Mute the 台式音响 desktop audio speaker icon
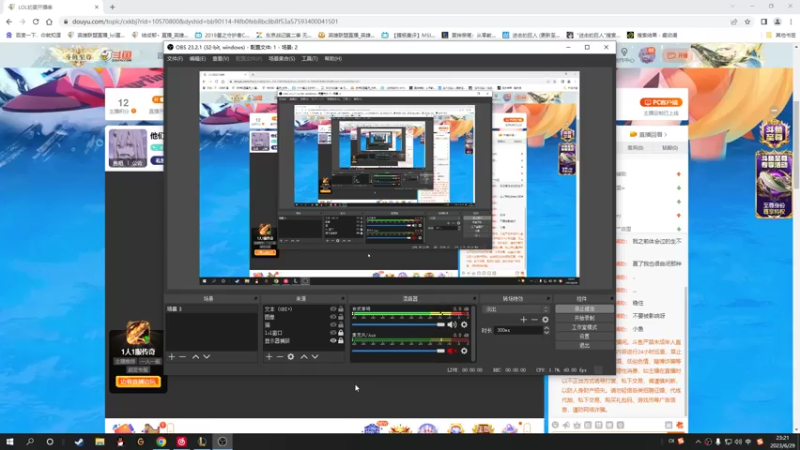 coord(452,324)
